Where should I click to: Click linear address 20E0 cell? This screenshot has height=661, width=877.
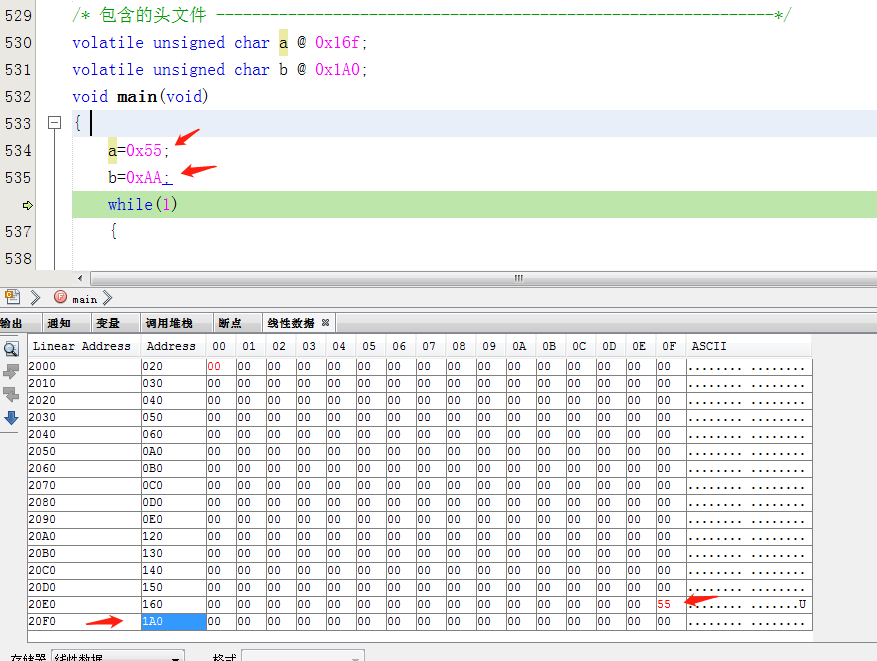pos(84,604)
